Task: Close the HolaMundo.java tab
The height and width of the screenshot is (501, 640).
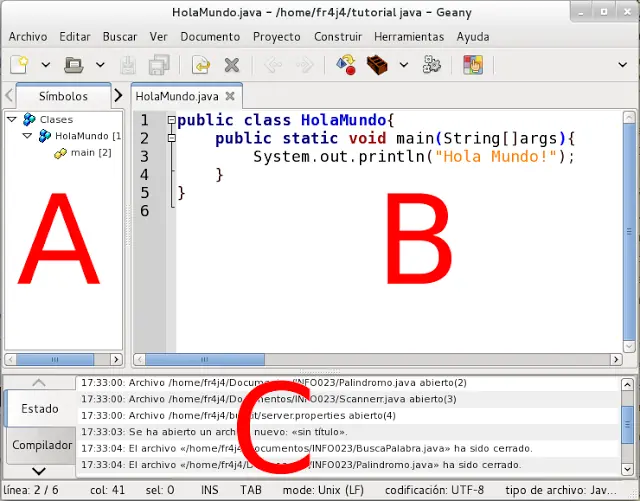Action: pos(230,96)
